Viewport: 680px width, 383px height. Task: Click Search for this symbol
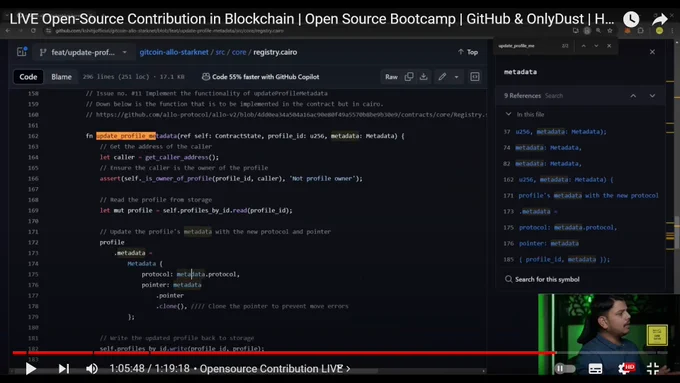[x=542, y=279]
